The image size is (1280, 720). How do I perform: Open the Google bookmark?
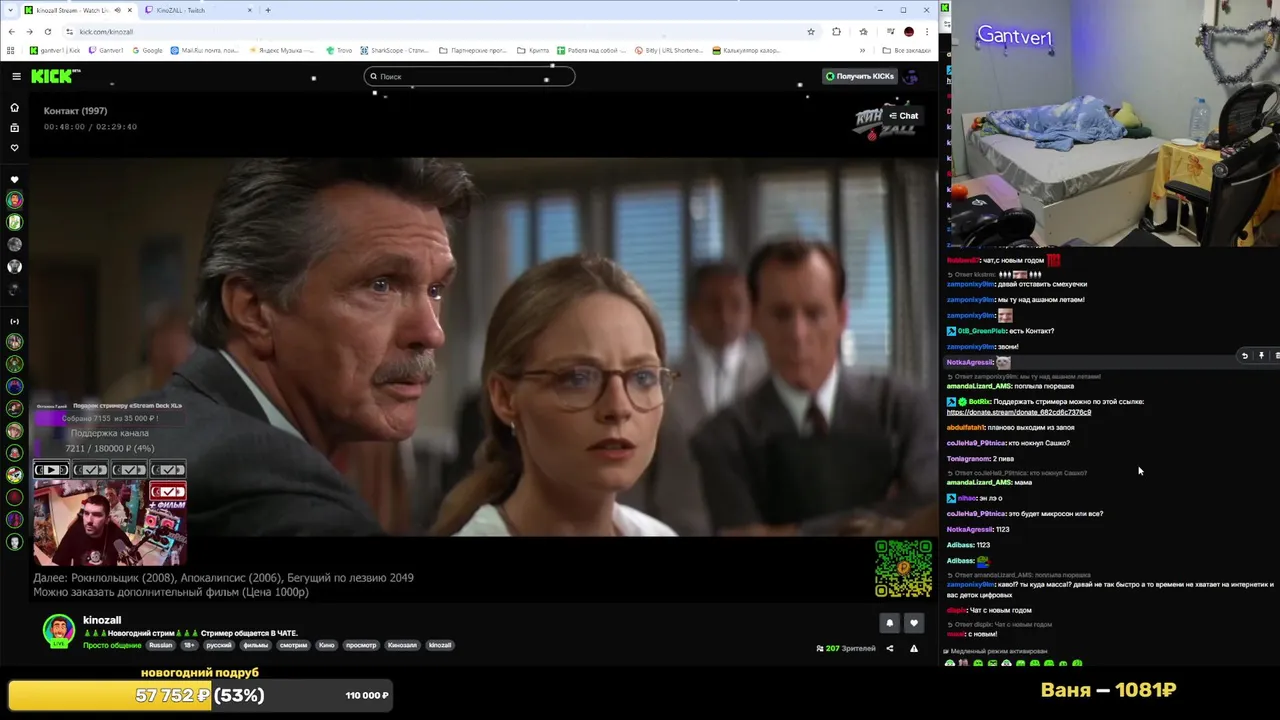147,50
